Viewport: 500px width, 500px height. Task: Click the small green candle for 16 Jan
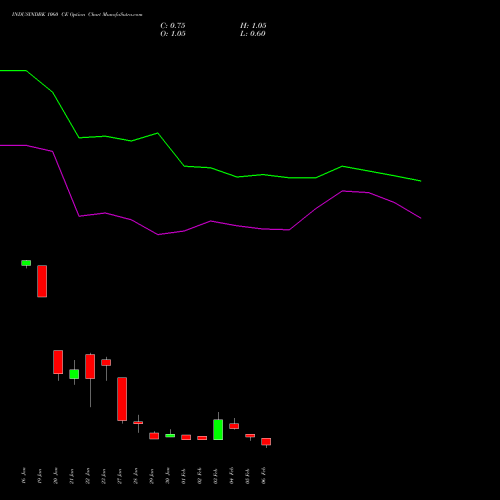pyautogui.click(x=26, y=263)
